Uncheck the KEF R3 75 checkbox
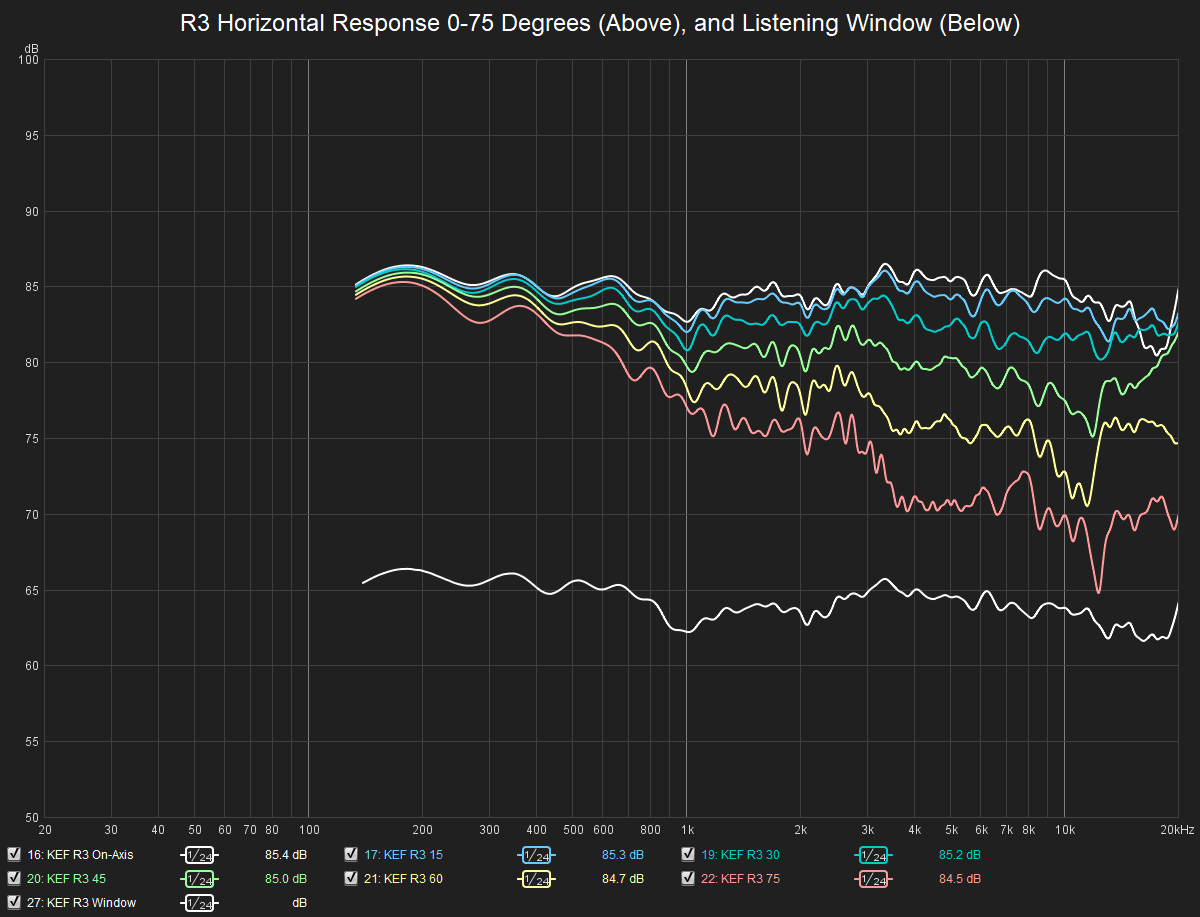 [688, 878]
